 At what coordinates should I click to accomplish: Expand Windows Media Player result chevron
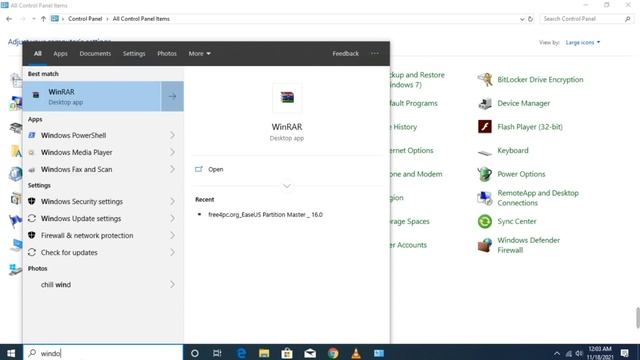point(172,152)
